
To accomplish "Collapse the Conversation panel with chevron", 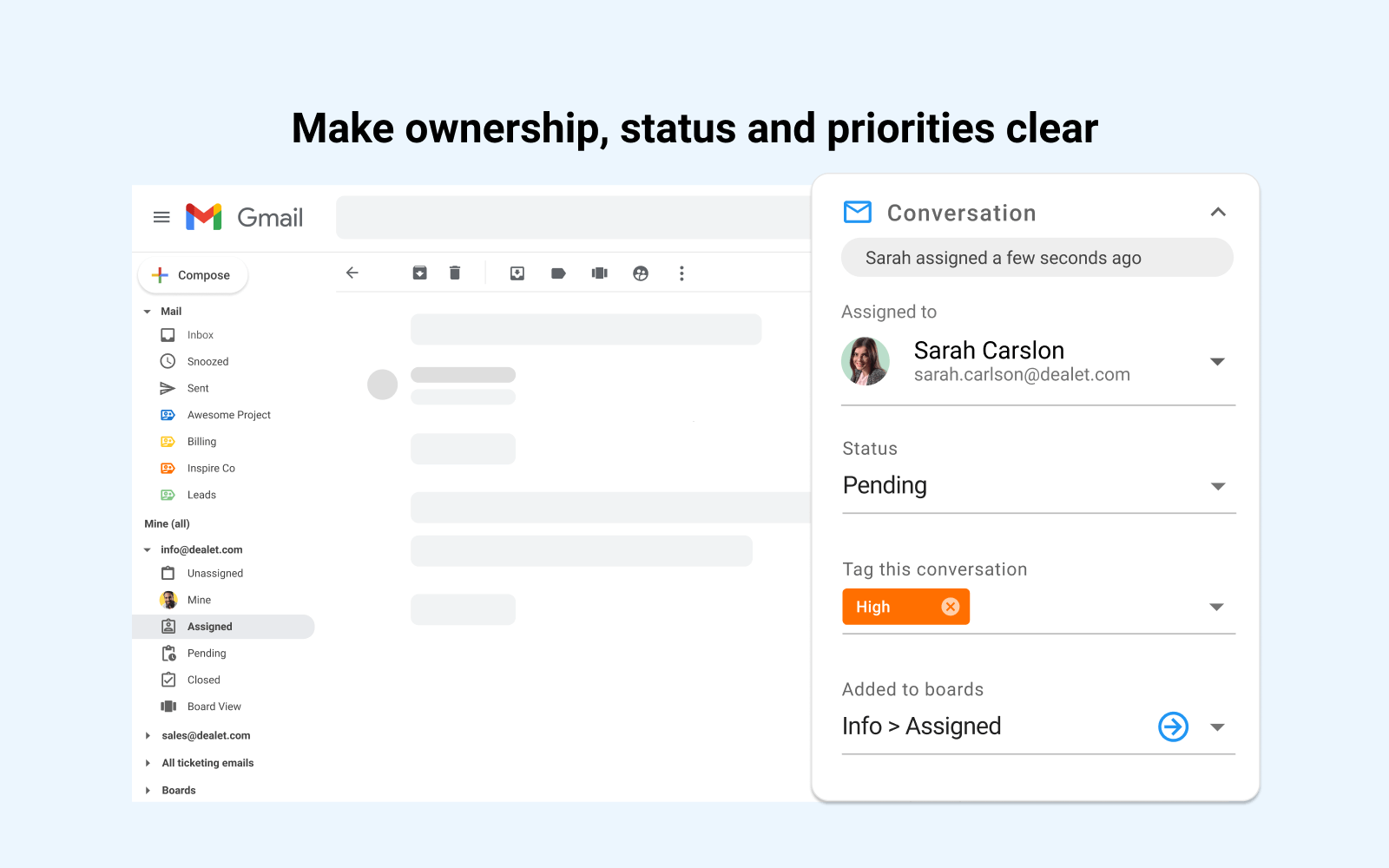I will [x=1218, y=212].
